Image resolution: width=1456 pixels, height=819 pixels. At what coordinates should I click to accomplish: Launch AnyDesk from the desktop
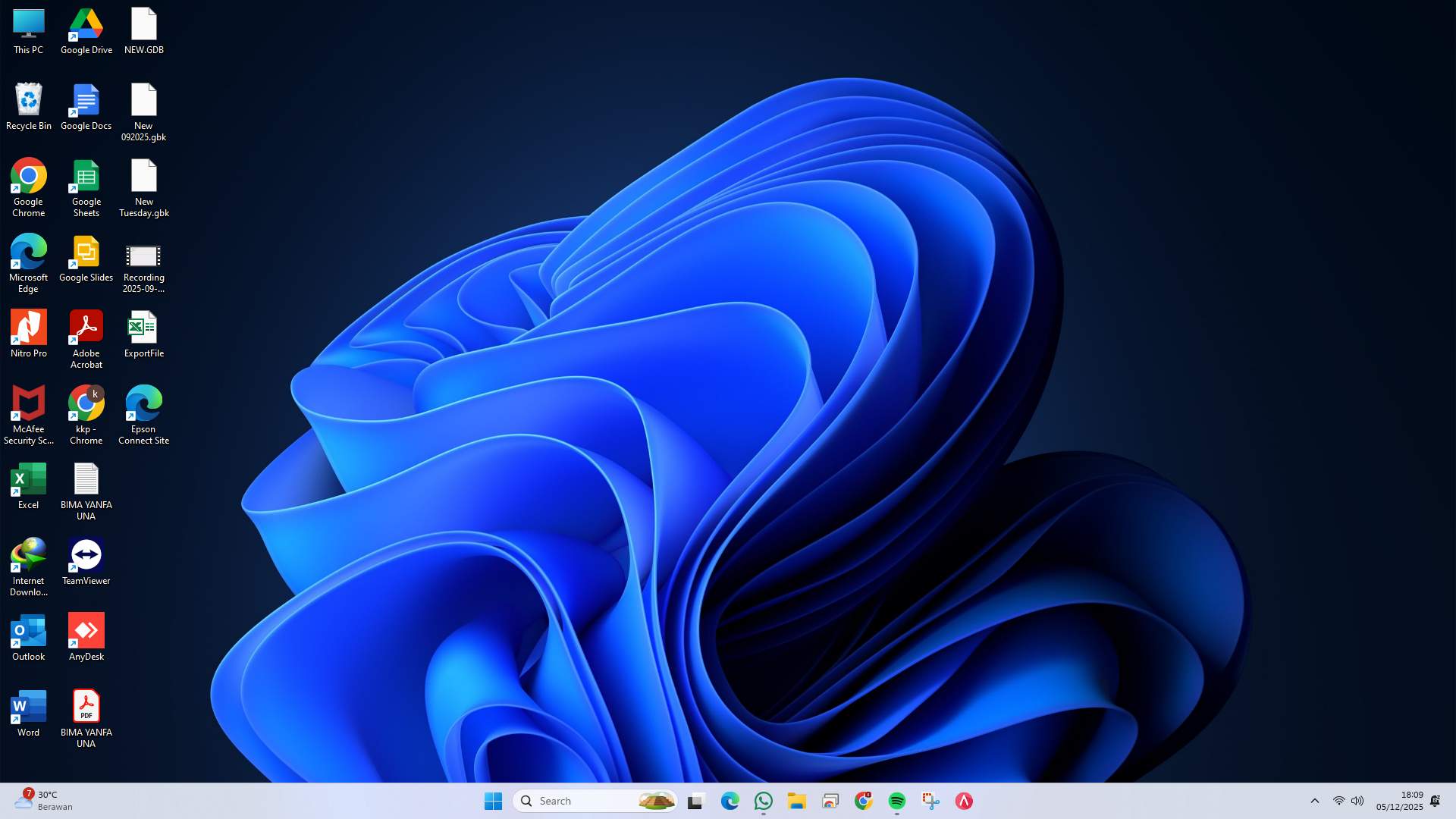click(86, 630)
